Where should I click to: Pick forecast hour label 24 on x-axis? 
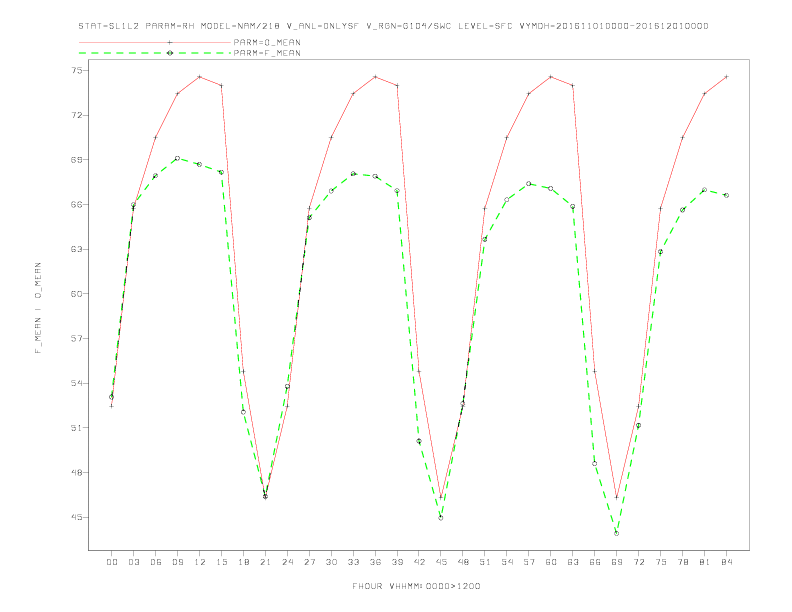[287, 562]
